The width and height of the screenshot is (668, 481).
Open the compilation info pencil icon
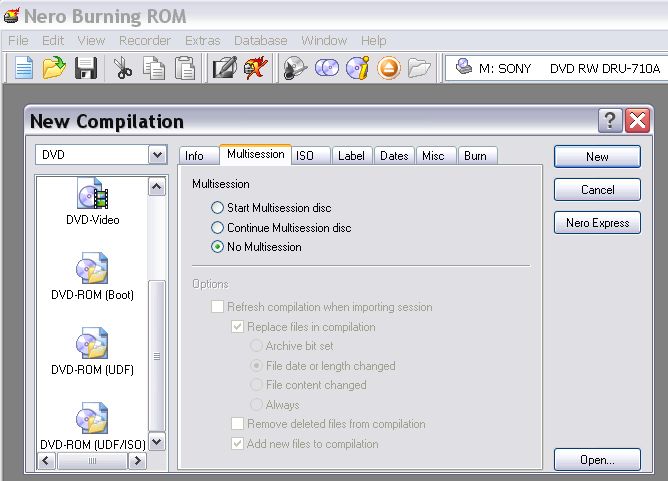pyautogui.click(x=225, y=68)
